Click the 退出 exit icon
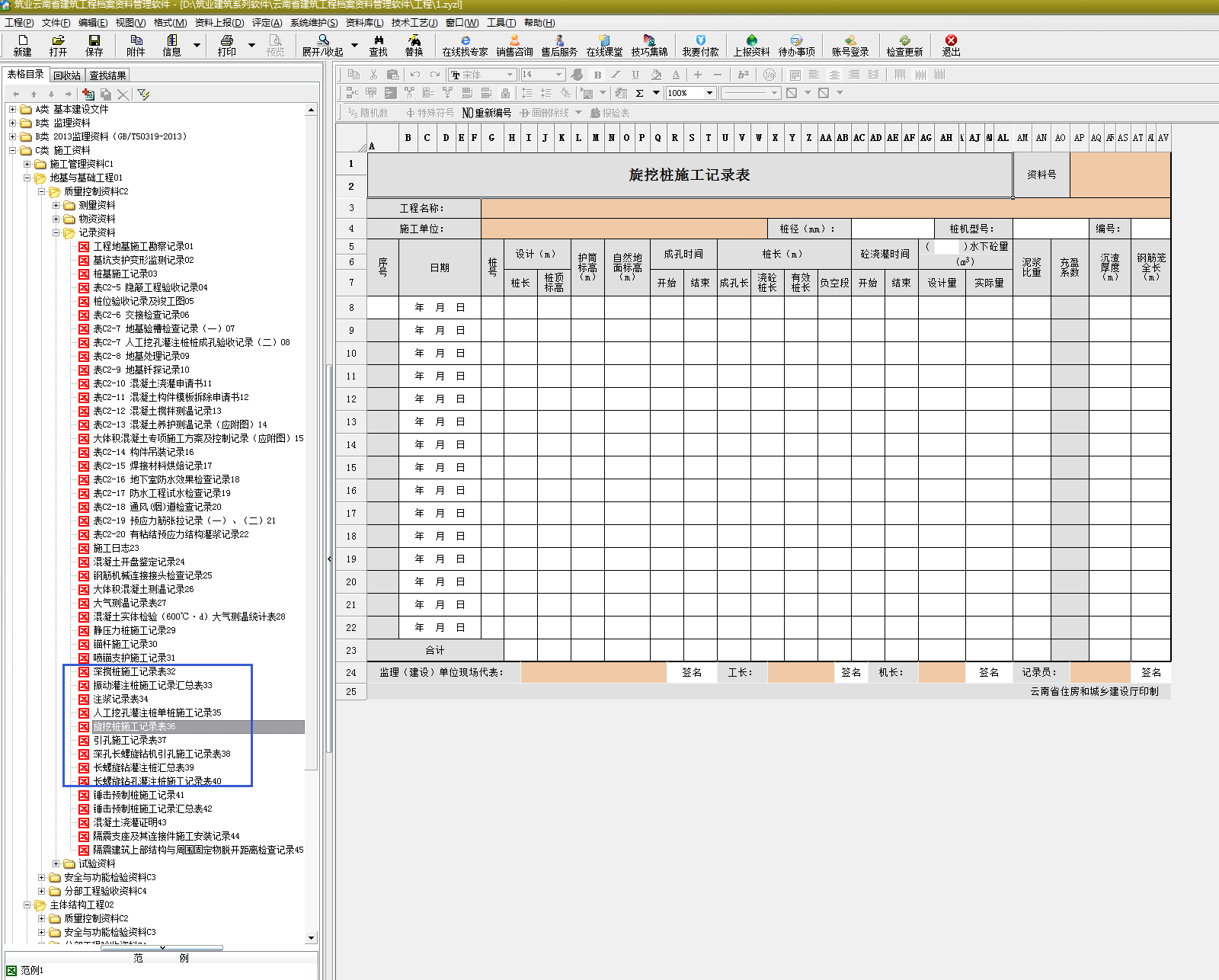The width and height of the screenshot is (1219, 980). 951,46
